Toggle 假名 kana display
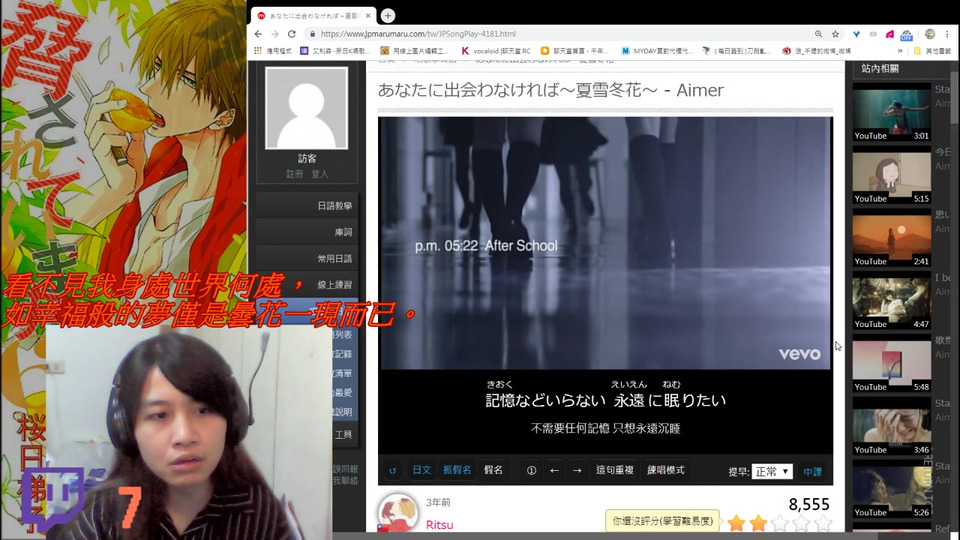This screenshot has height=540, width=960. tap(493, 470)
